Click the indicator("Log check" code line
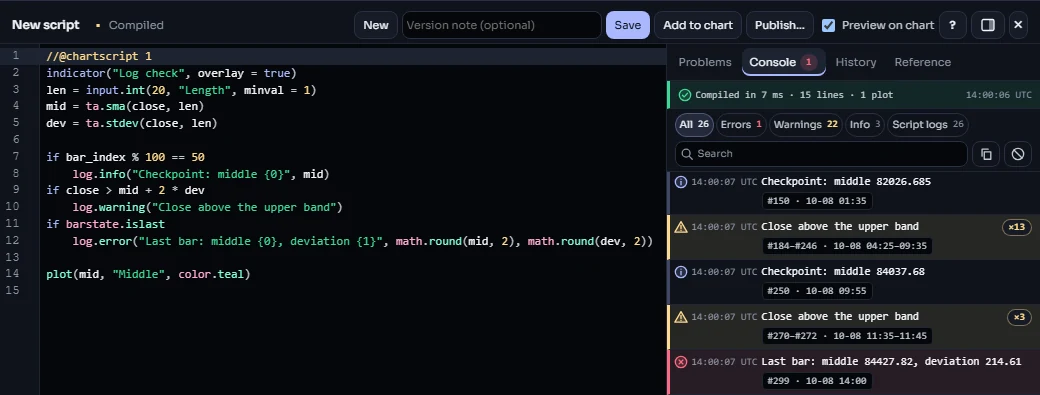1040x395 pixels. pyautogui.click(x=171, y=73)
